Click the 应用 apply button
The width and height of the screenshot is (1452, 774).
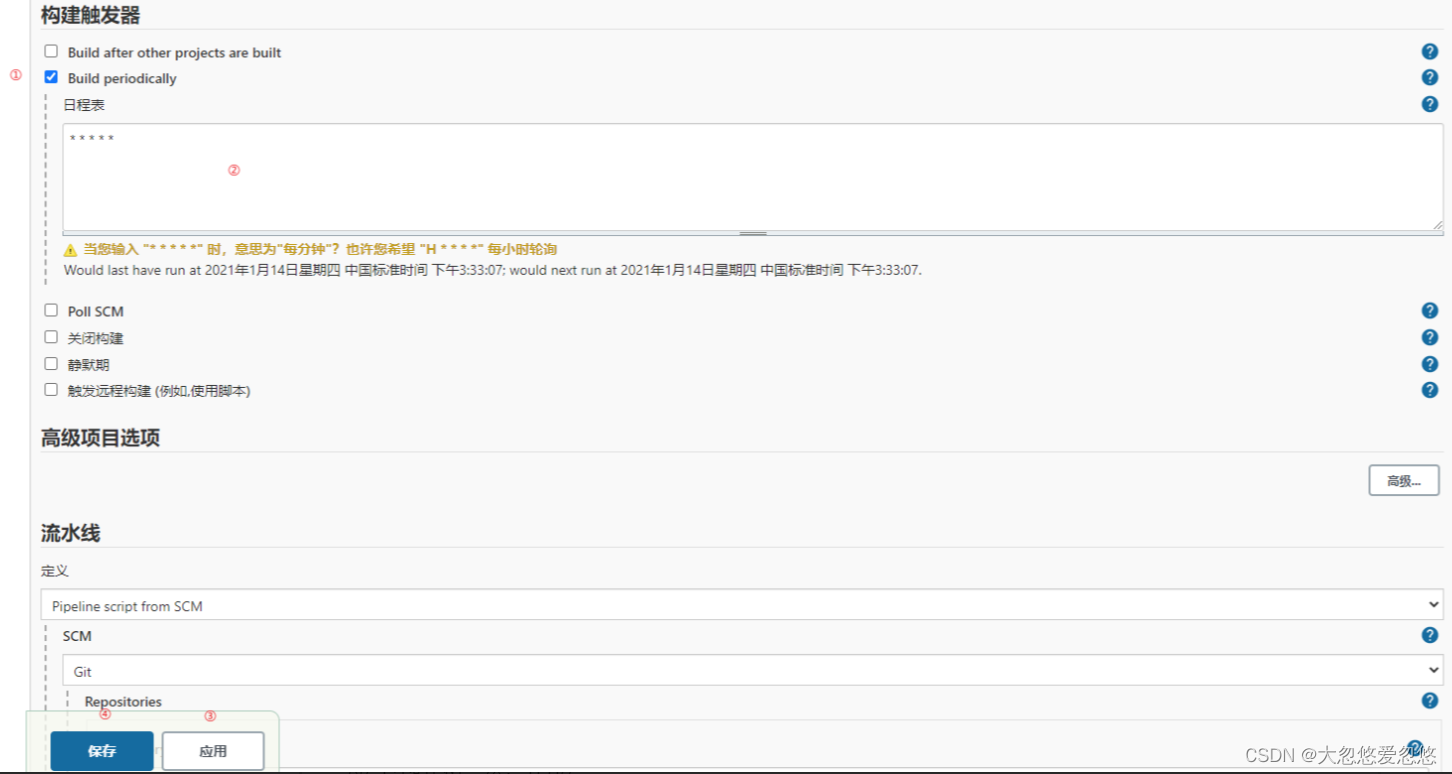tap(213, 751)
